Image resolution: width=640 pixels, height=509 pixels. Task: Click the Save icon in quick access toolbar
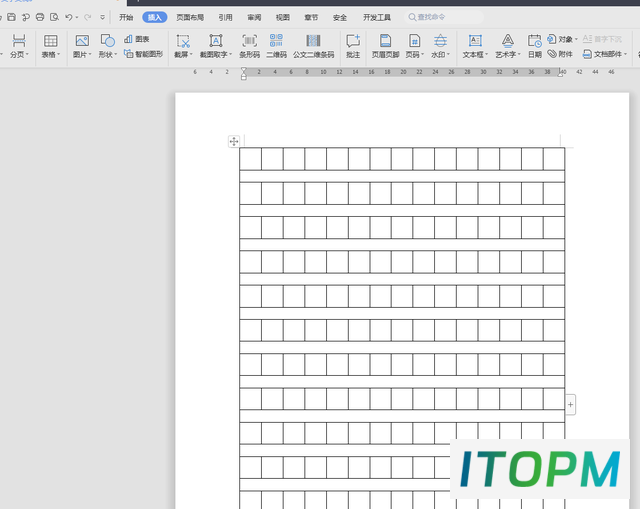pos(11,17)
